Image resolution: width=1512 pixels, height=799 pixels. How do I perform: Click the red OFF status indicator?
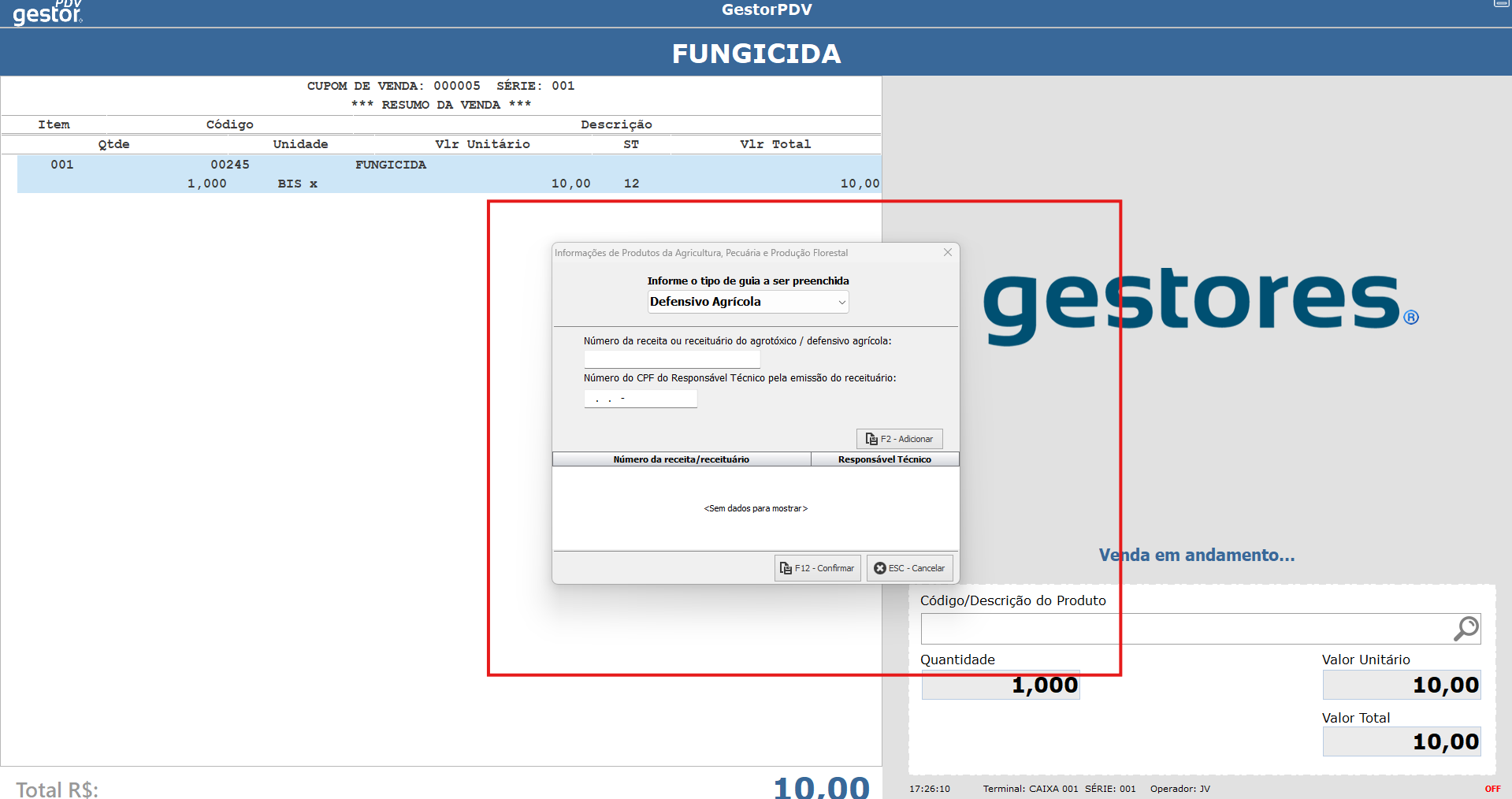click(x=1492, y=789)
